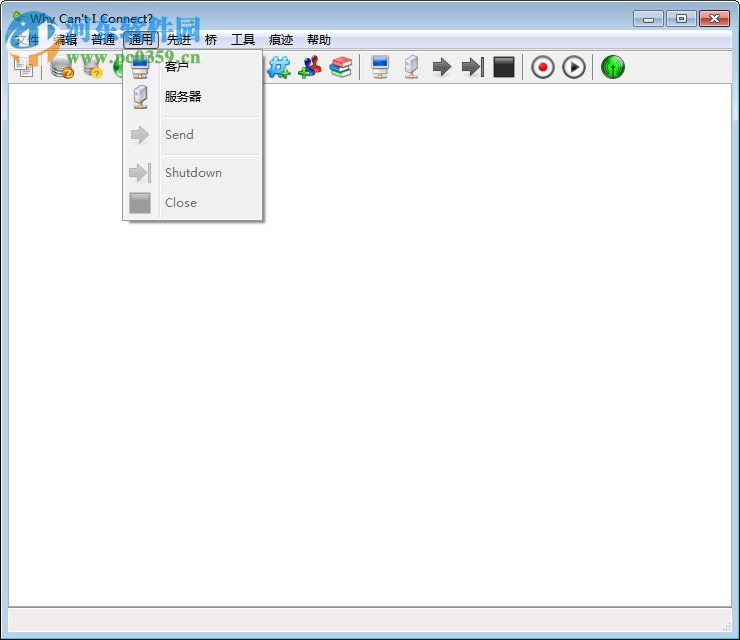Screen dimensions: 740x640
Task: Click the client computer icon in toolbar
Action: (x=380, y=67)
